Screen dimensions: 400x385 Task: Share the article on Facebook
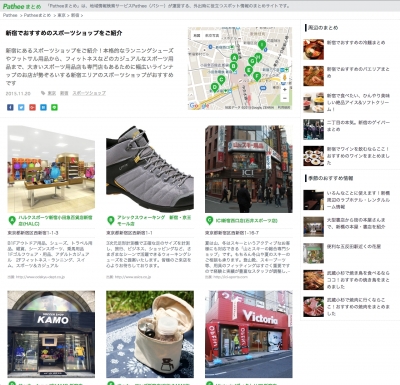point(10,107)
